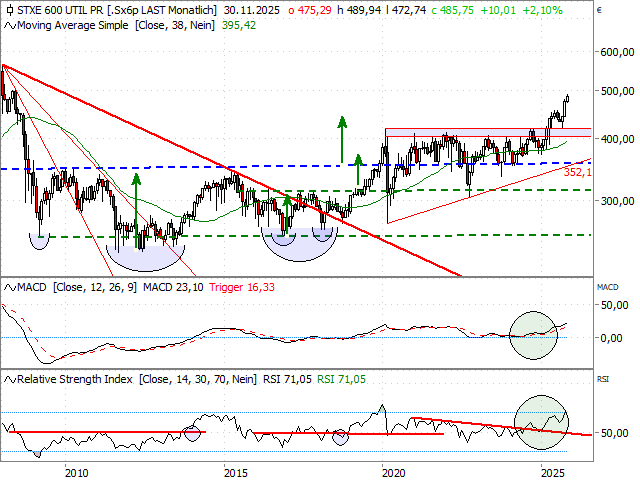640x480 pixels.
Task: Click the candlestick icon before STXE 600 title
Action: (x=8, y=9)
